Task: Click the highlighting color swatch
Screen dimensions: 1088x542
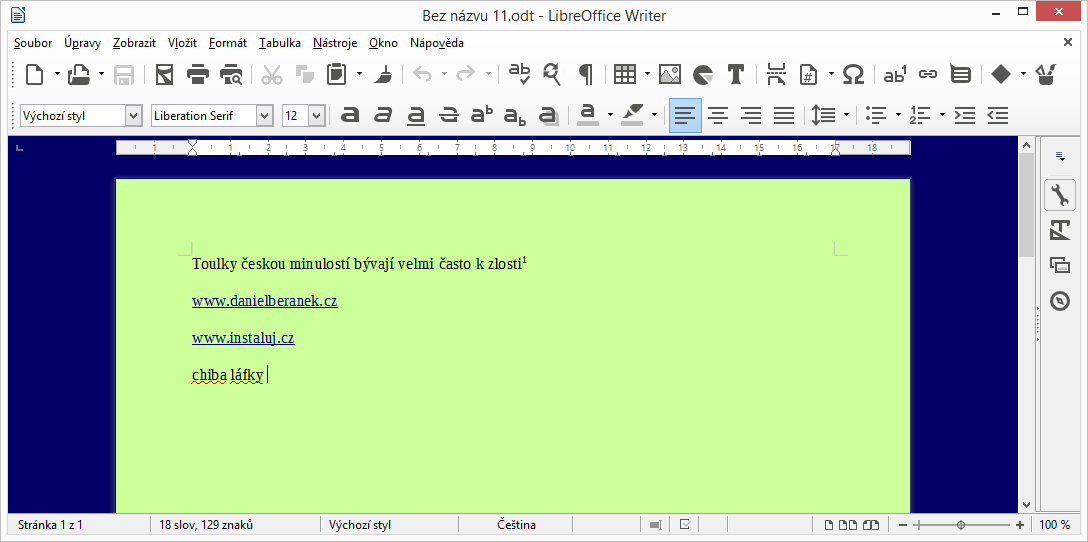Action: tap(632, 115)
